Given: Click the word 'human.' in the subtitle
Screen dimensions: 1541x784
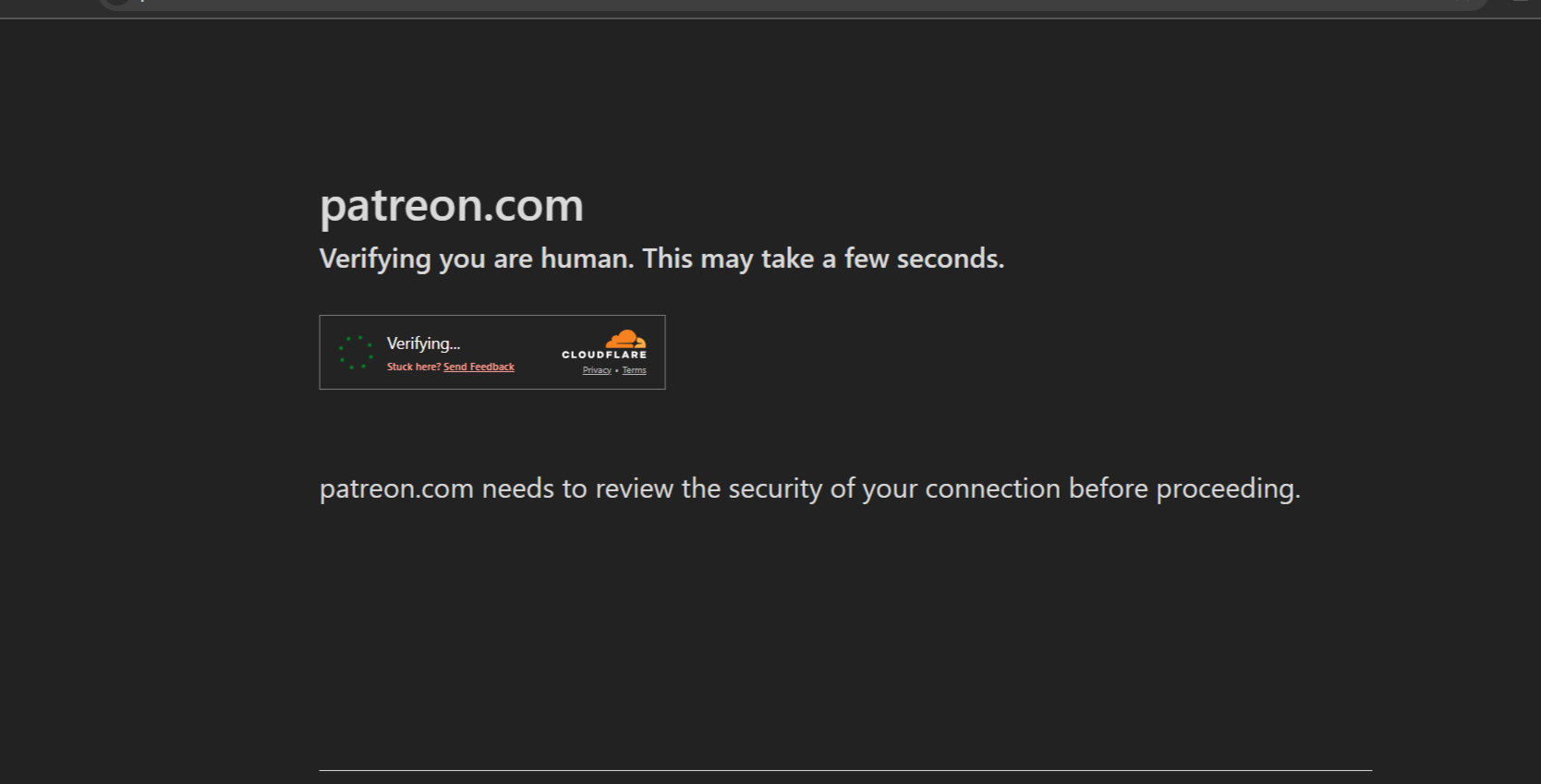Looking at the screenshot, I should 588,259.
